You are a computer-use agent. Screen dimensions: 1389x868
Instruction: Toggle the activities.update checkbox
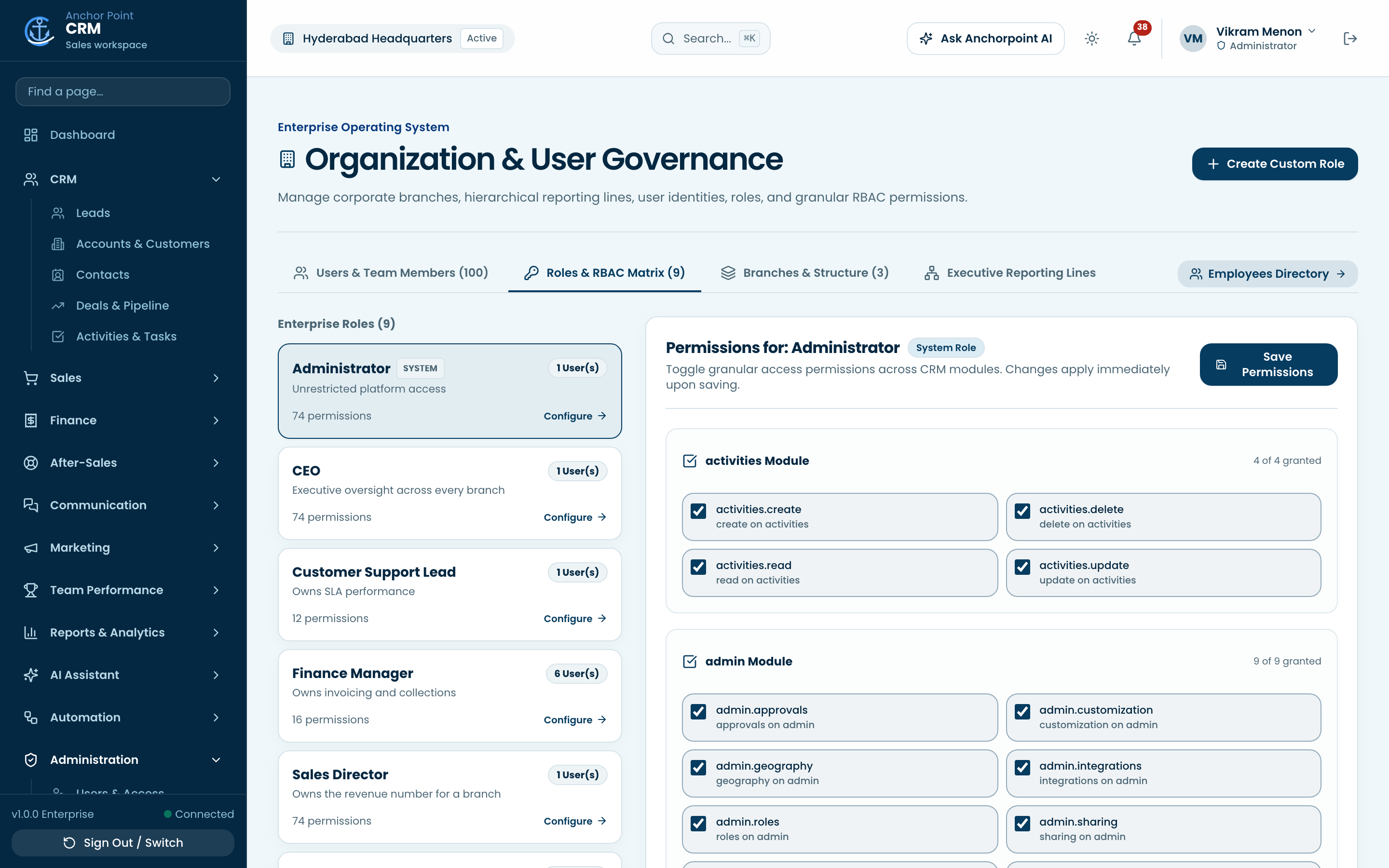[x=1022, y=567]
